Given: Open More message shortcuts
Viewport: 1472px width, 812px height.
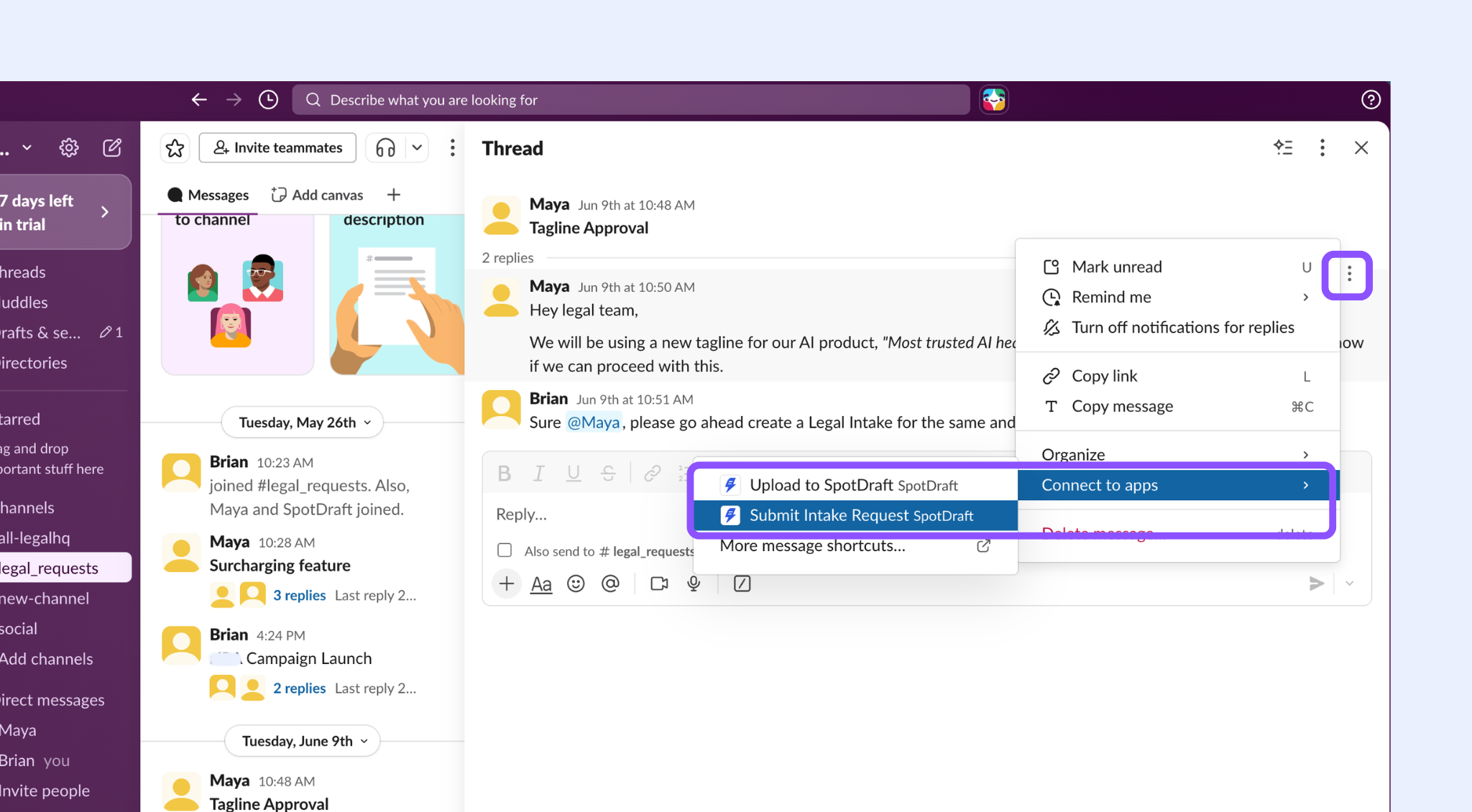Looking at the screenshot, I should (855, 546).
